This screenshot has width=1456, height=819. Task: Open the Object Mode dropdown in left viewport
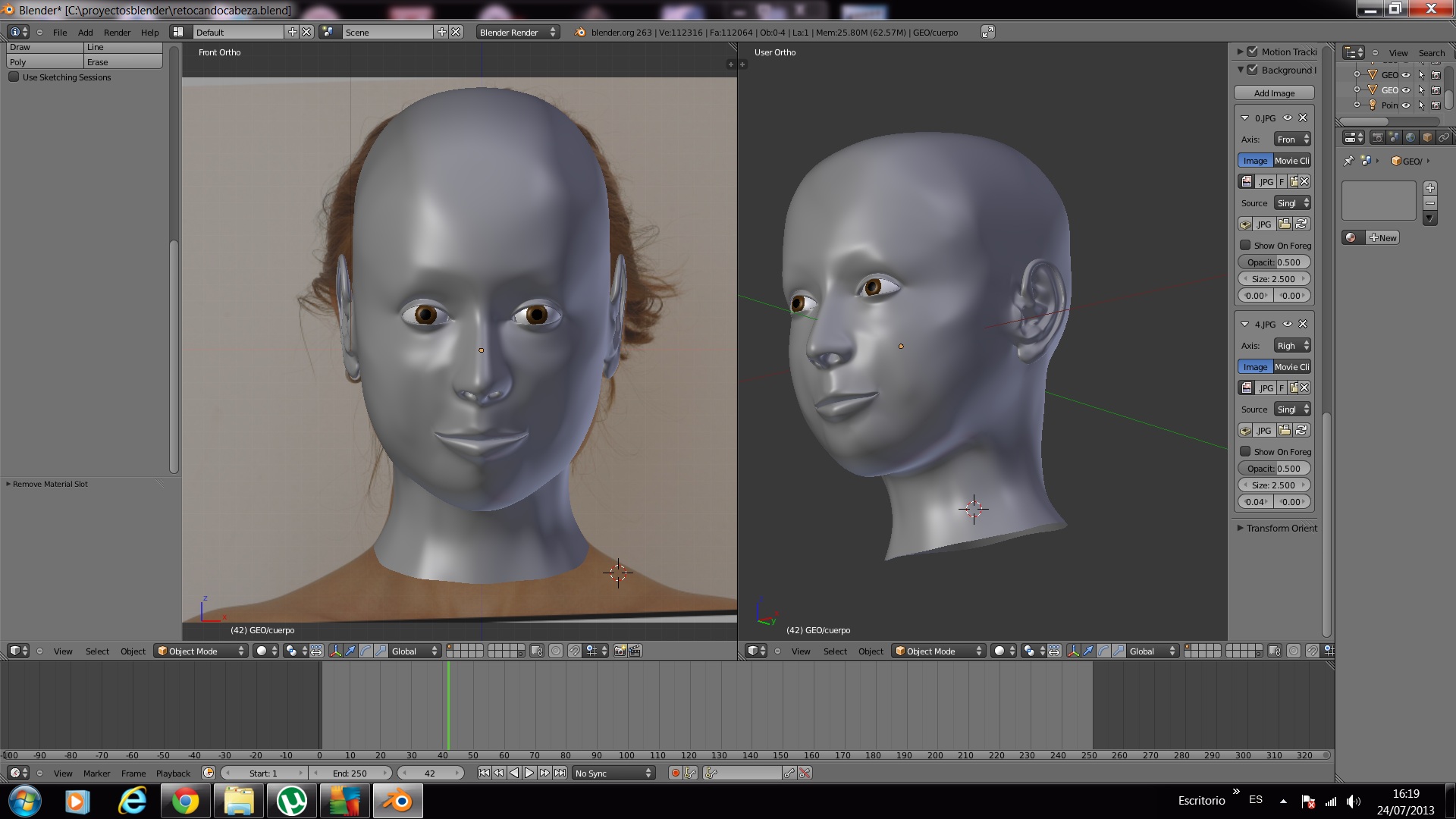click(x=201, y=651)
